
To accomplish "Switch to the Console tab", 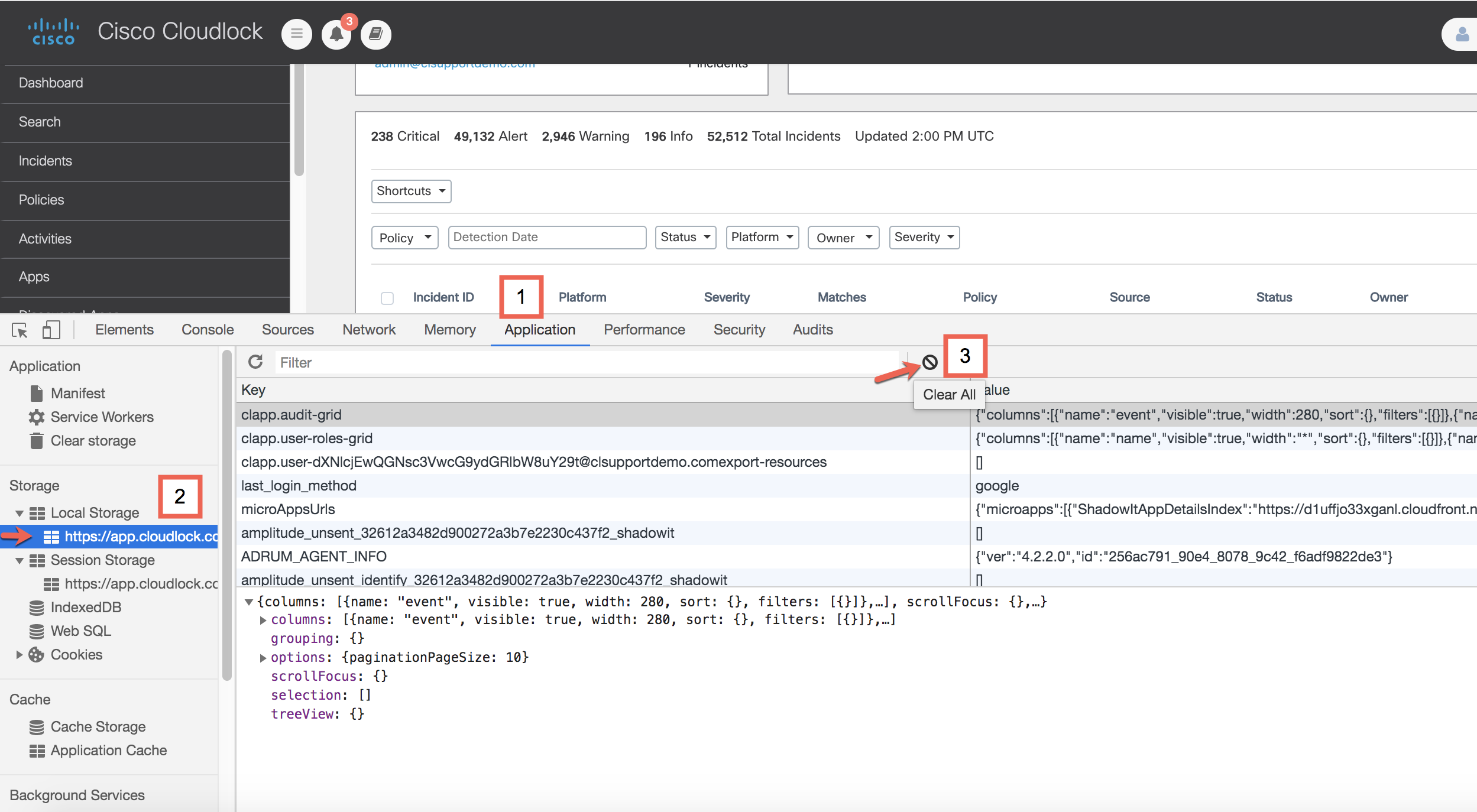I will tap(208, 330).
